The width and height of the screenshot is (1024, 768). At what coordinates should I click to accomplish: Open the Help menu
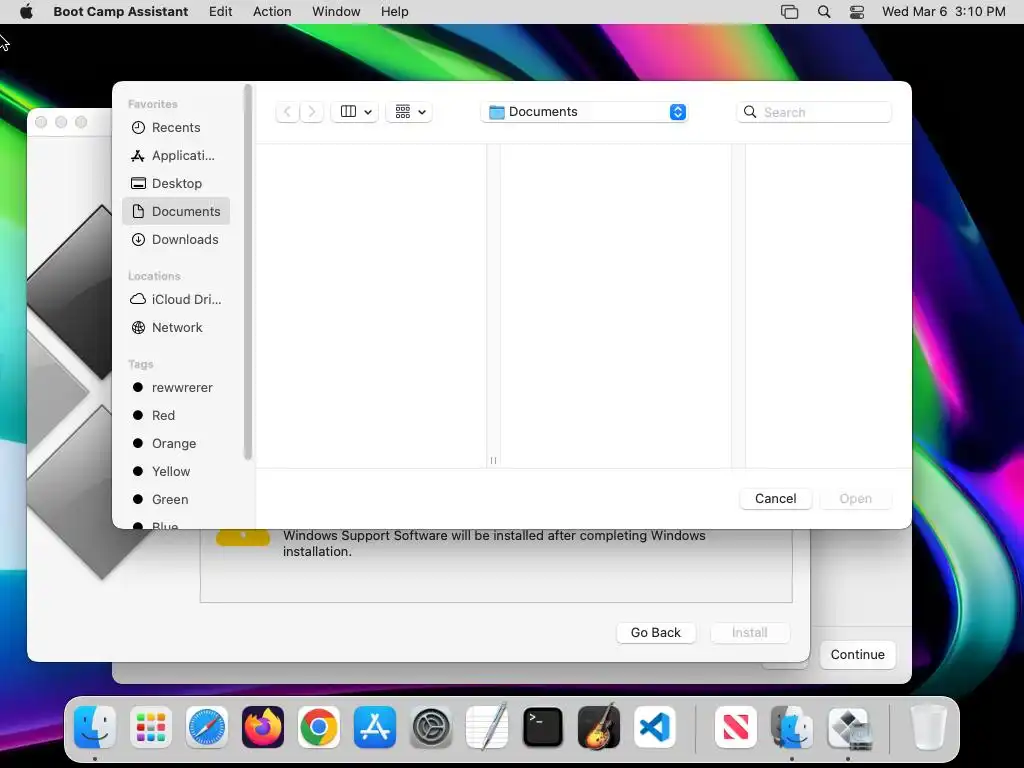(x=394, y=11)
